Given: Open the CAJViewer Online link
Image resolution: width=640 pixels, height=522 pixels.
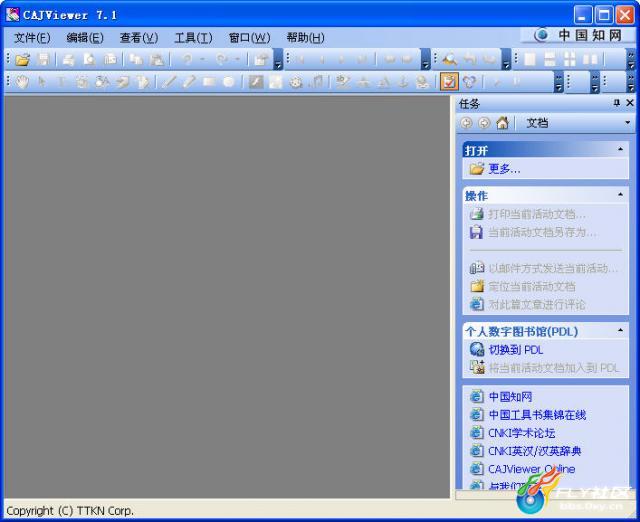Looking at the screenshot, I should (531, 469).
